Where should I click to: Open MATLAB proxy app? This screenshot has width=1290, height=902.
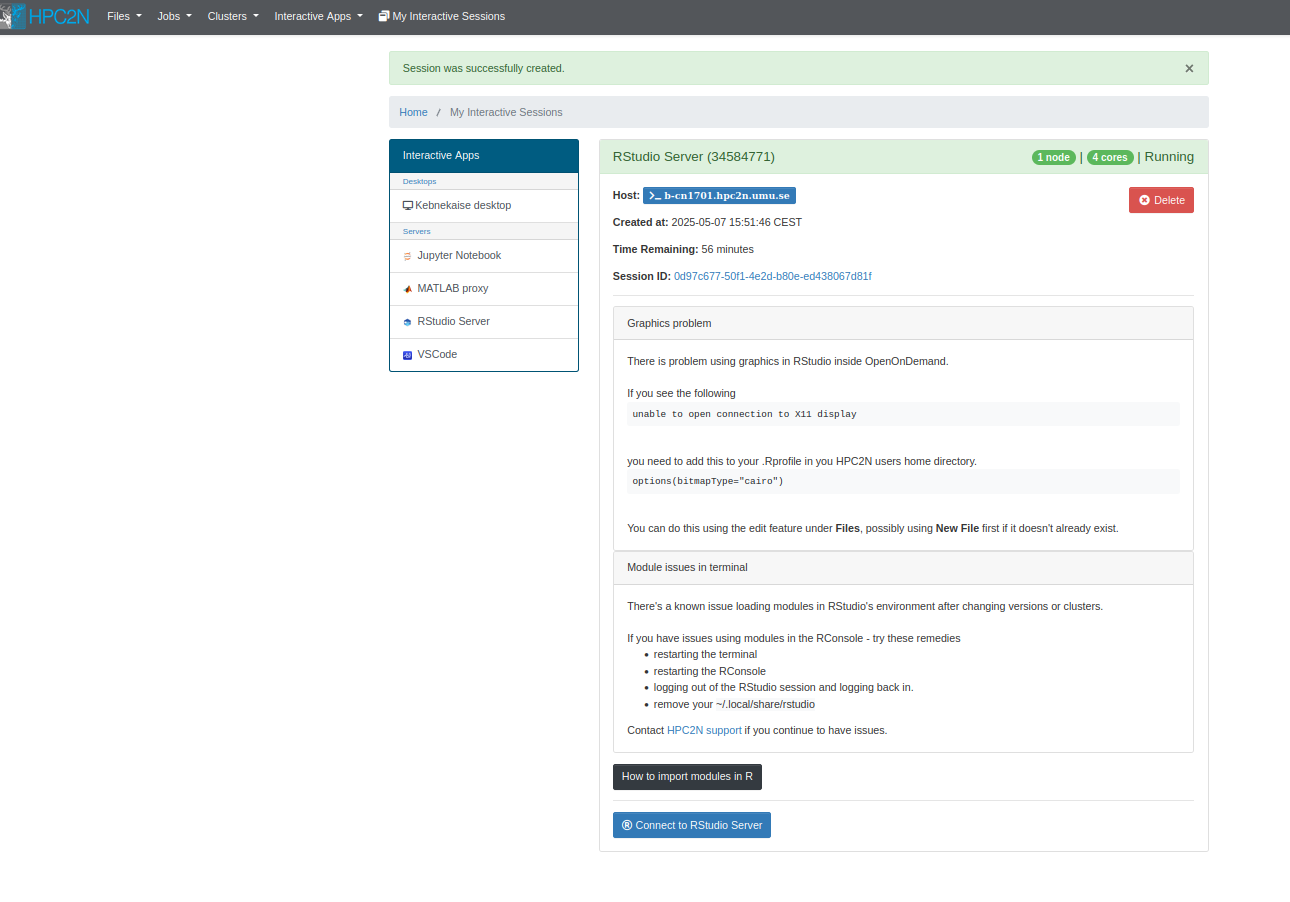pyautogui.click(x=484, y=289)
